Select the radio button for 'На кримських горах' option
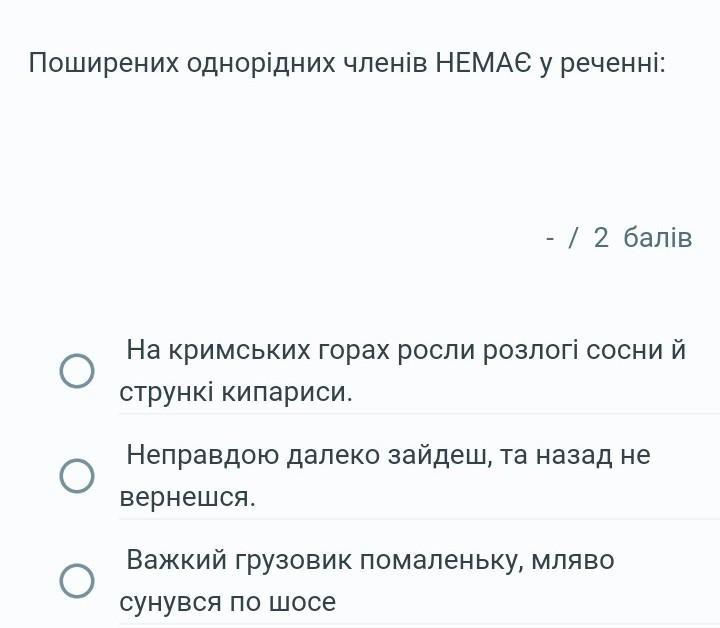 pos(77,371)
